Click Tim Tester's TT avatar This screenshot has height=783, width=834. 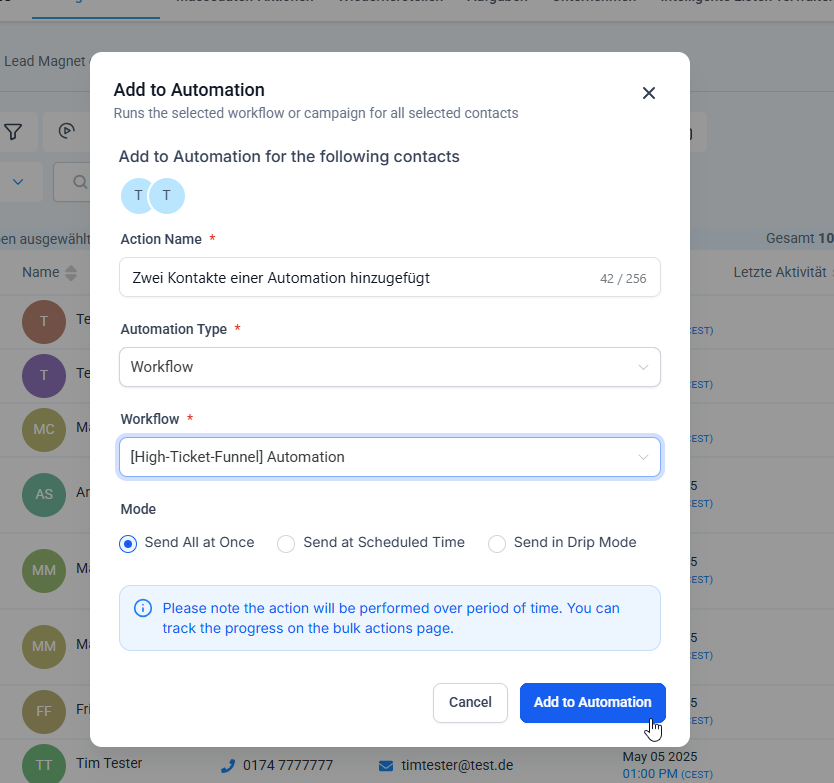(x=43, y=764)
